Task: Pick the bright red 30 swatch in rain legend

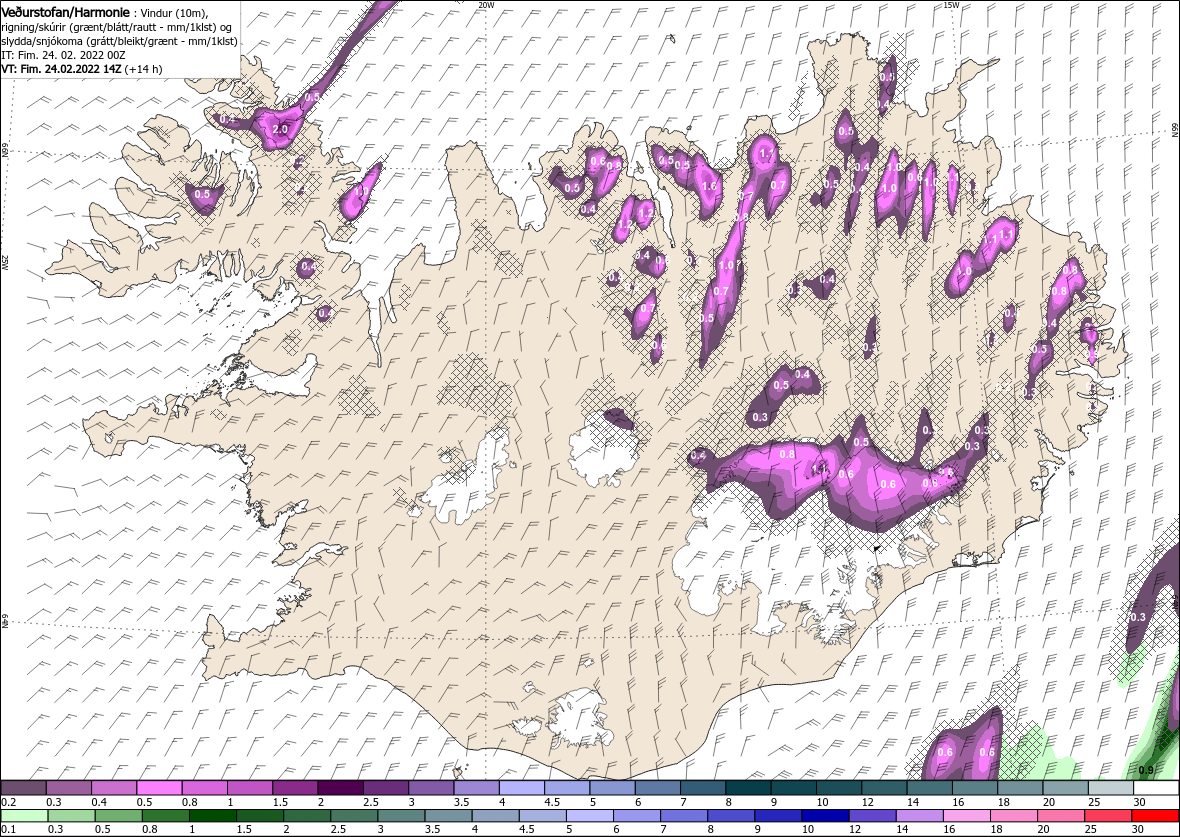Action: click(x=1156, y=817)
